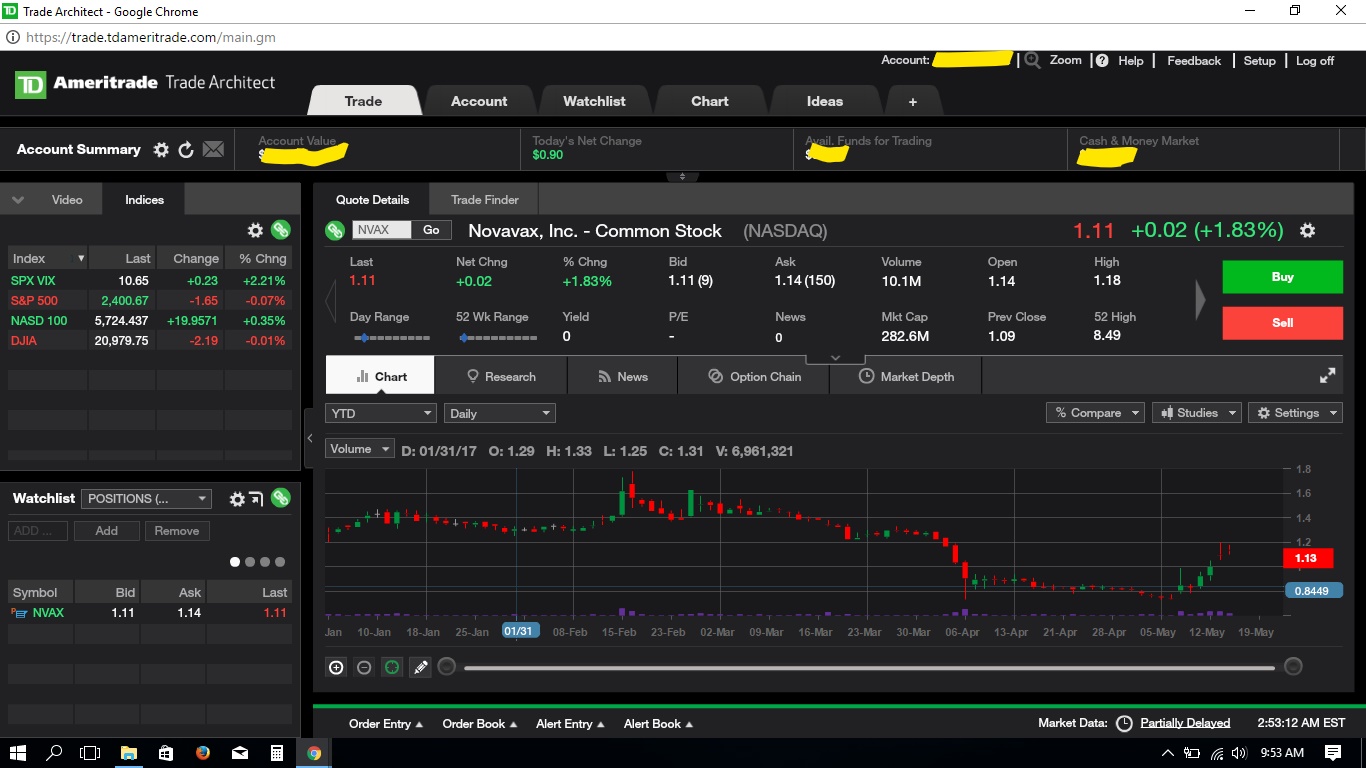Open quote settings gear beside price change
This screenshot has width=1366, height=768.
pos(1307,230)
